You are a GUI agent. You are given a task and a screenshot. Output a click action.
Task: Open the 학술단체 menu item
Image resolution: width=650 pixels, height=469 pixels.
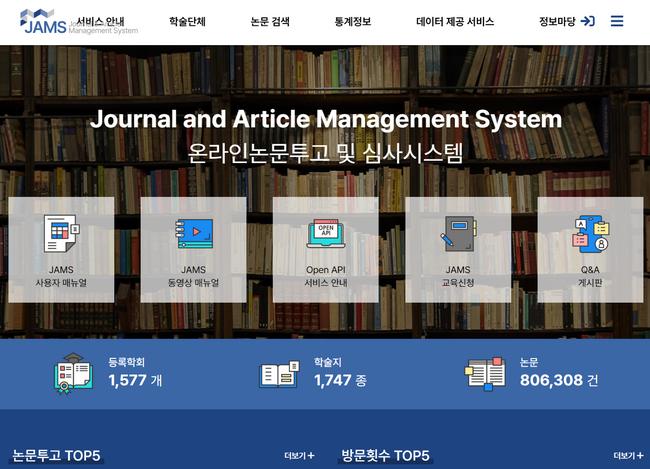(x=187, y=21)
